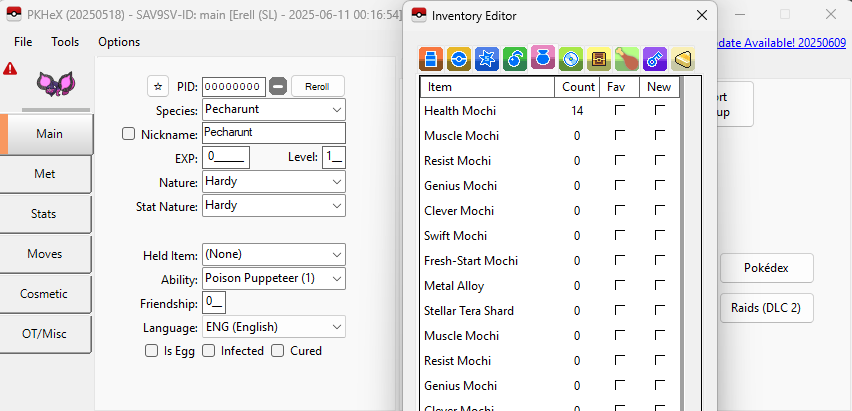The height and width of the screenshot is (411, 852).
Task: Open the Tools menu
Action: pyautogui.click(x=65, y=42)
